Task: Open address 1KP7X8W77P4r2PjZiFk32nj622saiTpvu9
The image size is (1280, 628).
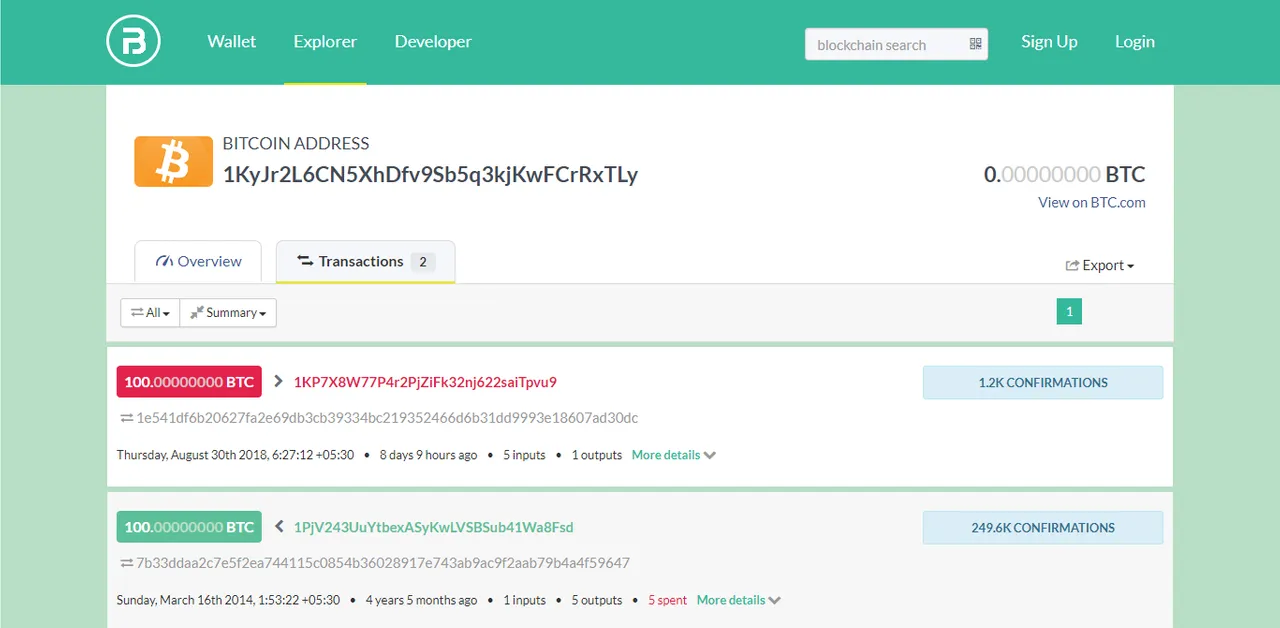Action: 425,382
